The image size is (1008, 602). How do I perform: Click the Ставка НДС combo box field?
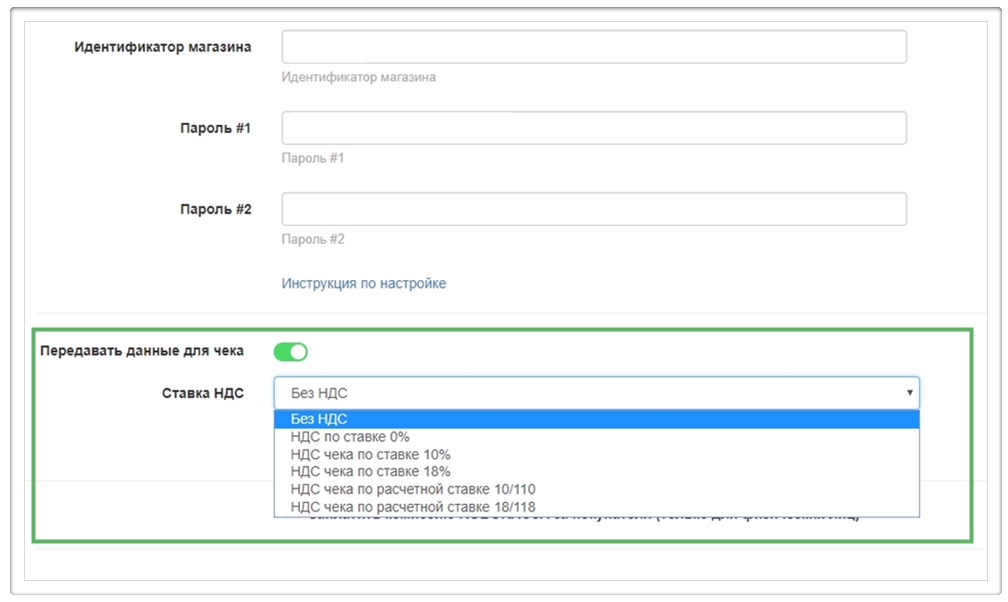pos(590,393)
